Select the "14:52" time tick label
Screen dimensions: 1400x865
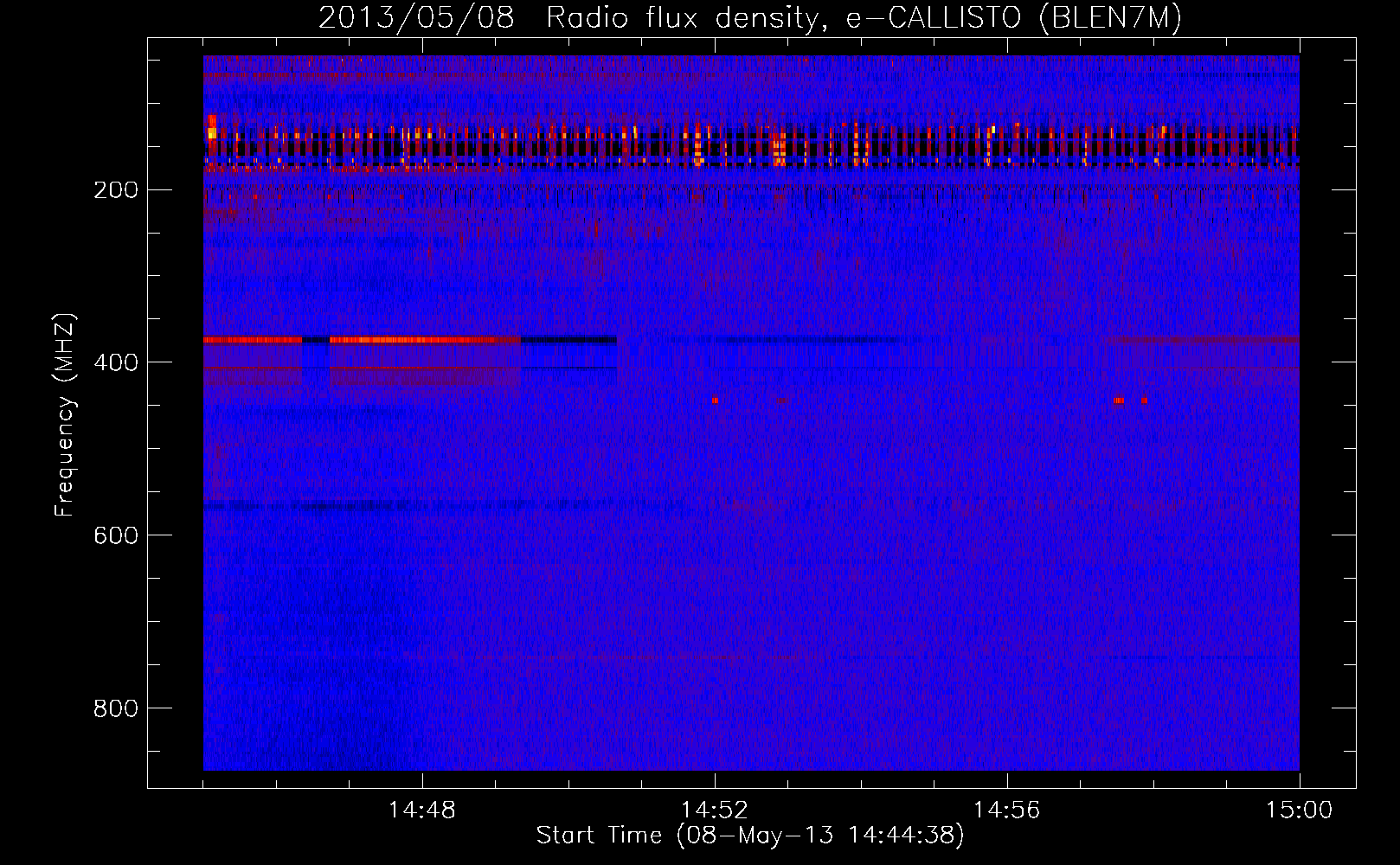715,811
